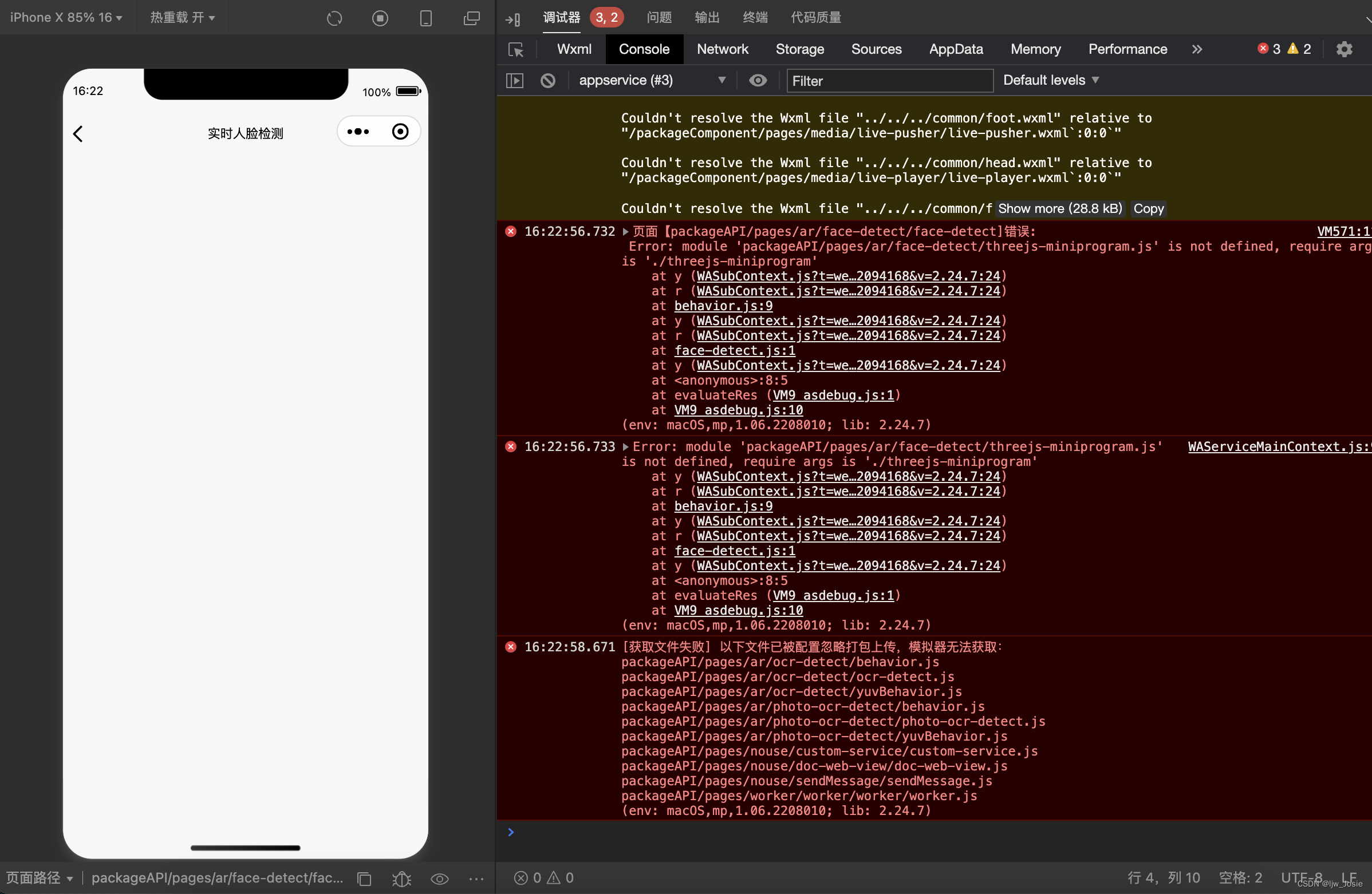The image size is (1372, 894).
Task: Open DevTools settings gear
Action: (1344, 50)
